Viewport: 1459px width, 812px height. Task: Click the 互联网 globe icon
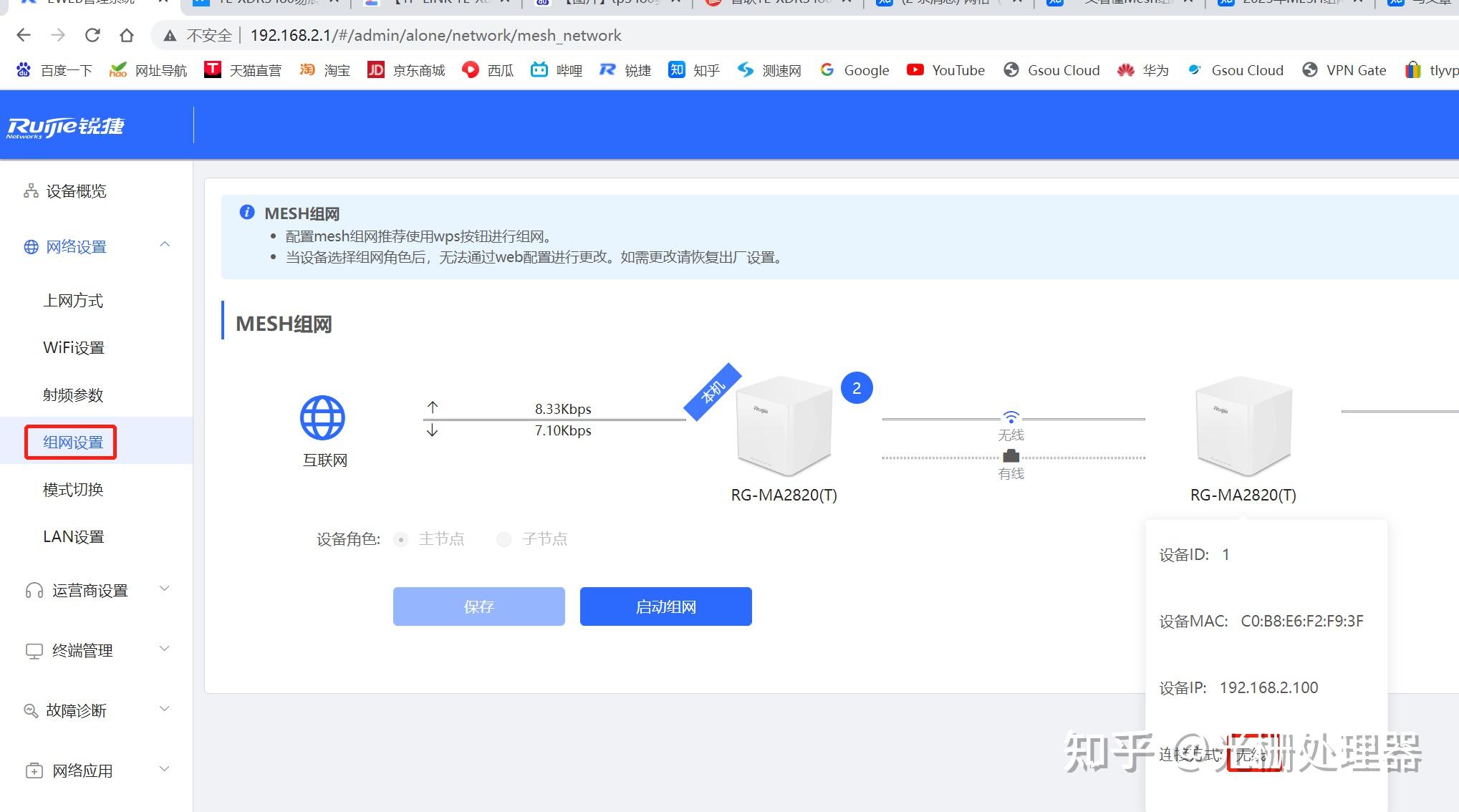click(322, 417)
